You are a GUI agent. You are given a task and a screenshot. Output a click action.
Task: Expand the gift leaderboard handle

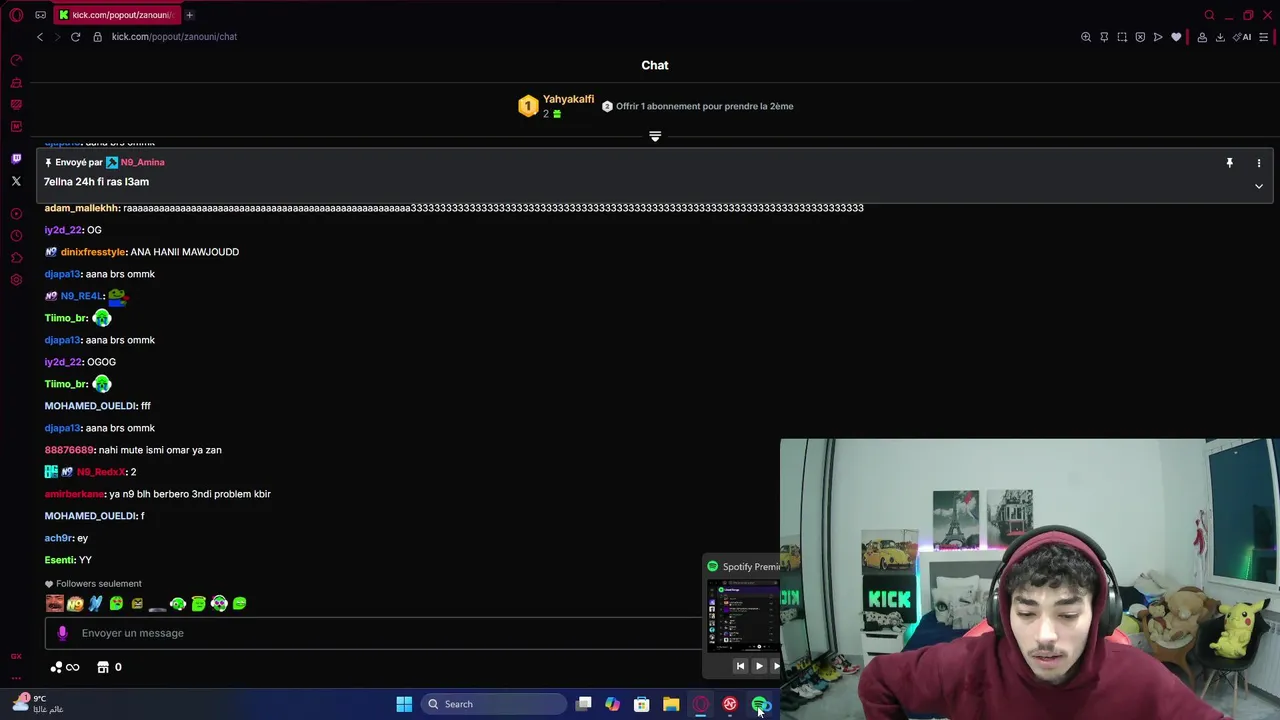[x=655, y=136]
